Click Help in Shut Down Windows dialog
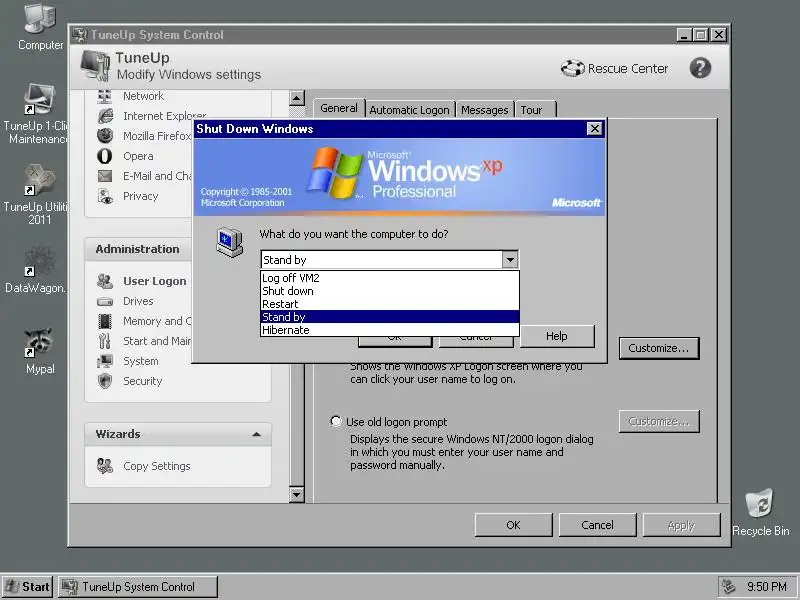800x600 pixels. pos(557,336)
